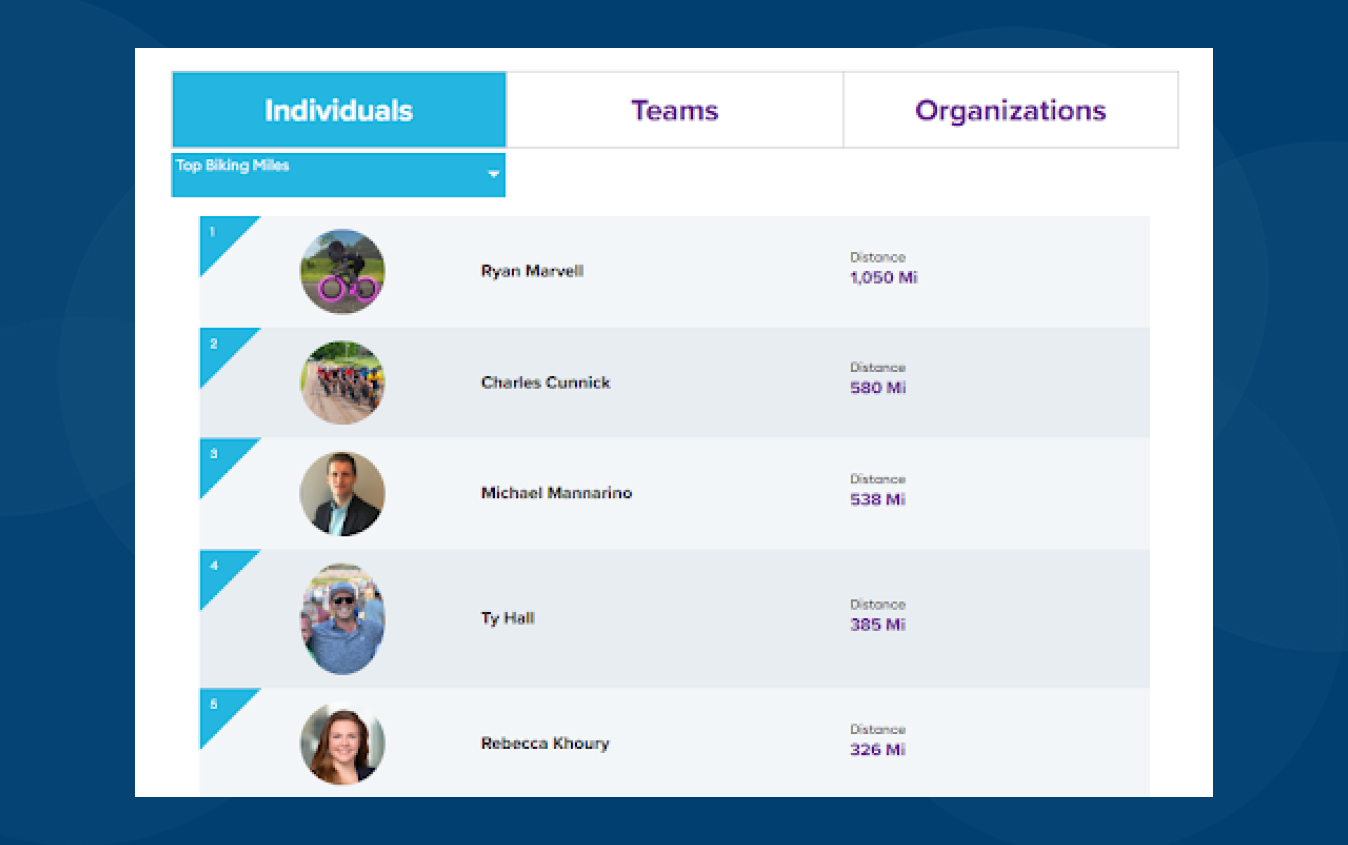This screenshot has width=1348, height=845.
Task: Click Ty Hall's 385 Mi distance
Action: click(x=877, y=625)
